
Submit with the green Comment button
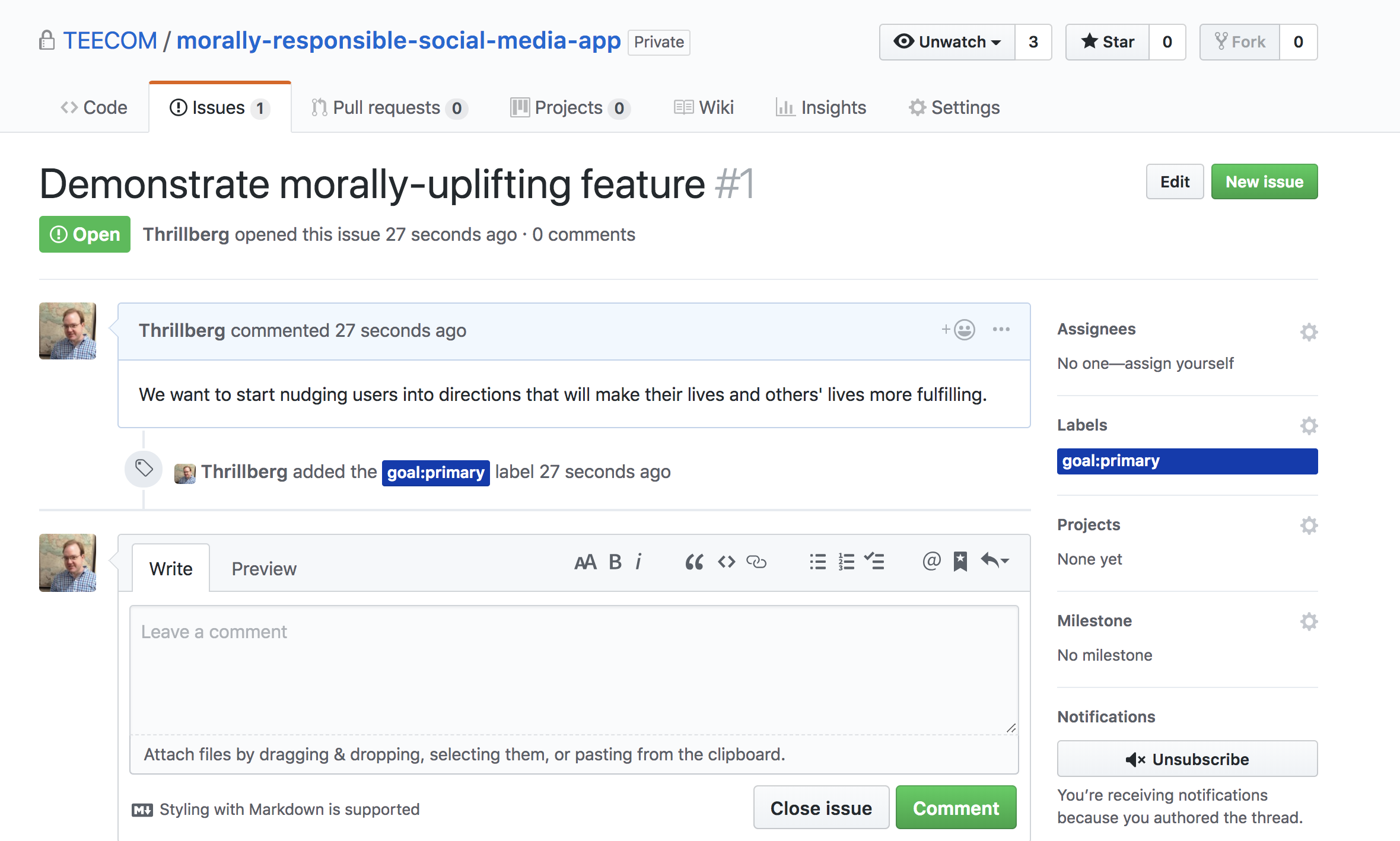point(956,808)
